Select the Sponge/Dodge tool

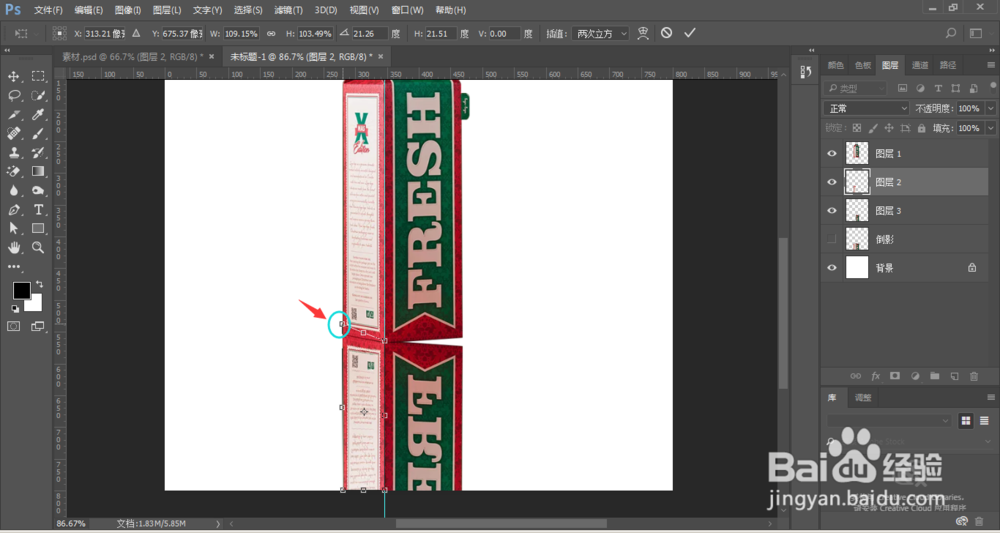click(x=38, y=191)
